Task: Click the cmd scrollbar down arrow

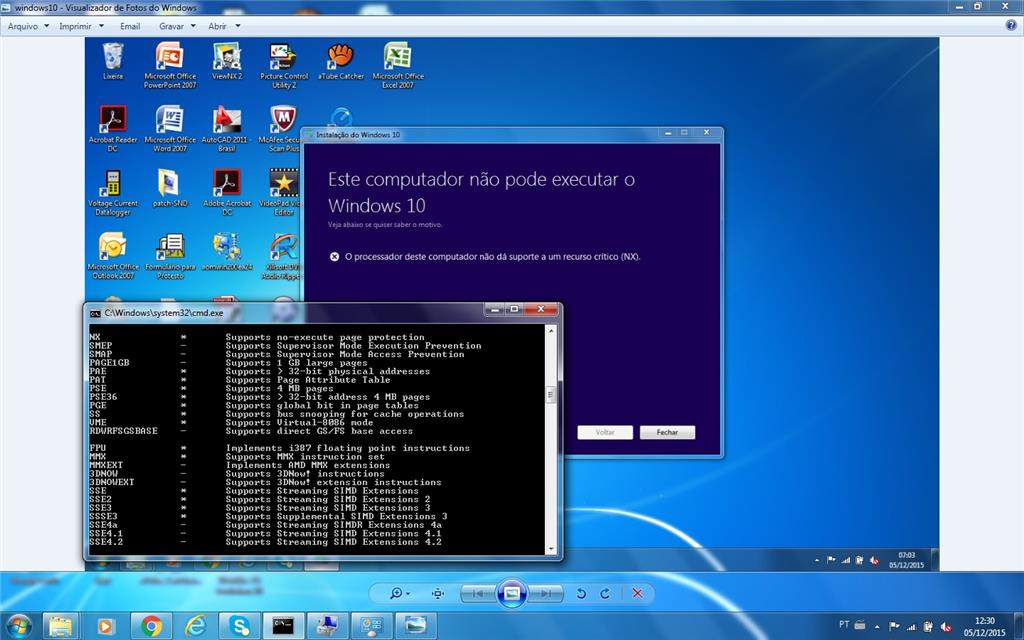Action: (551, 549)
